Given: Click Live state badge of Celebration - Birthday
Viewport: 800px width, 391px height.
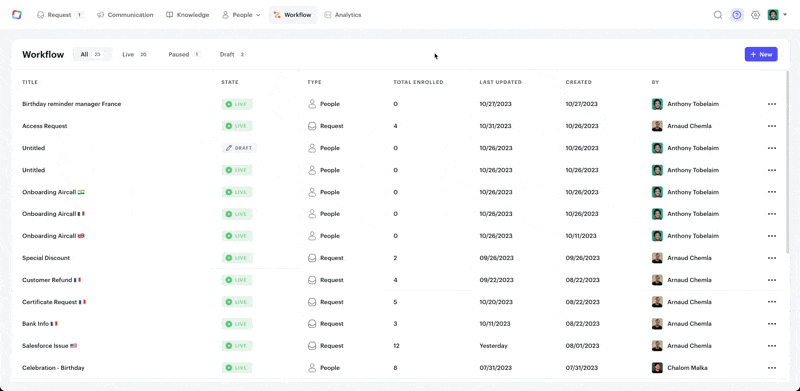Looking at the screenshot, I should pyautogui.click(x=237, y=368).
